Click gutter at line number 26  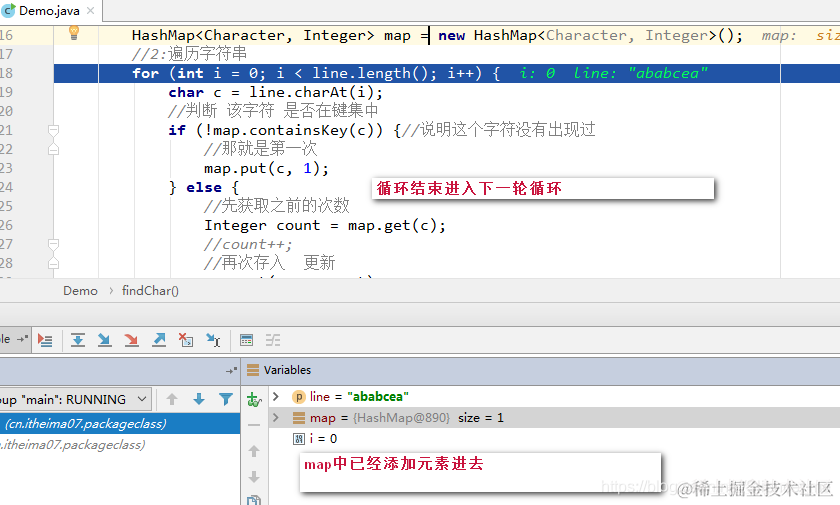point(6,225)
